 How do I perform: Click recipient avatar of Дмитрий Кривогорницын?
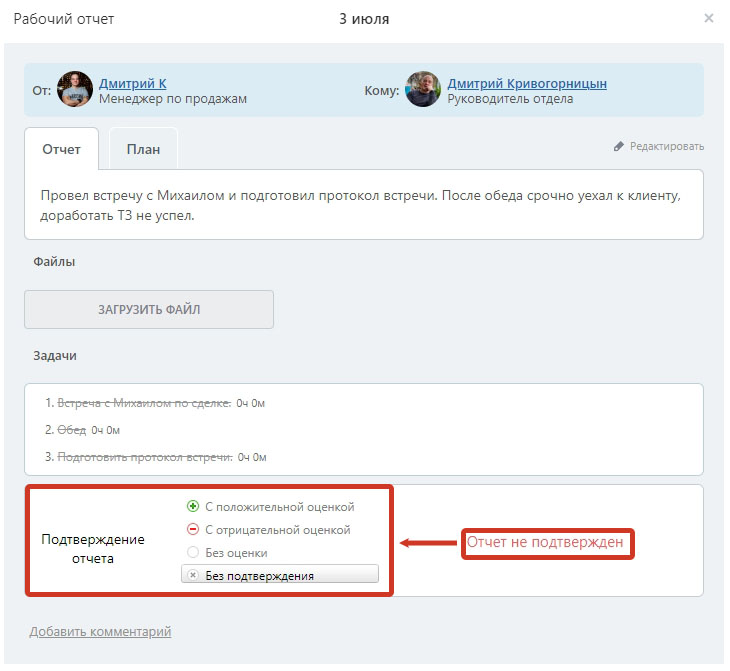click(423, 89)
